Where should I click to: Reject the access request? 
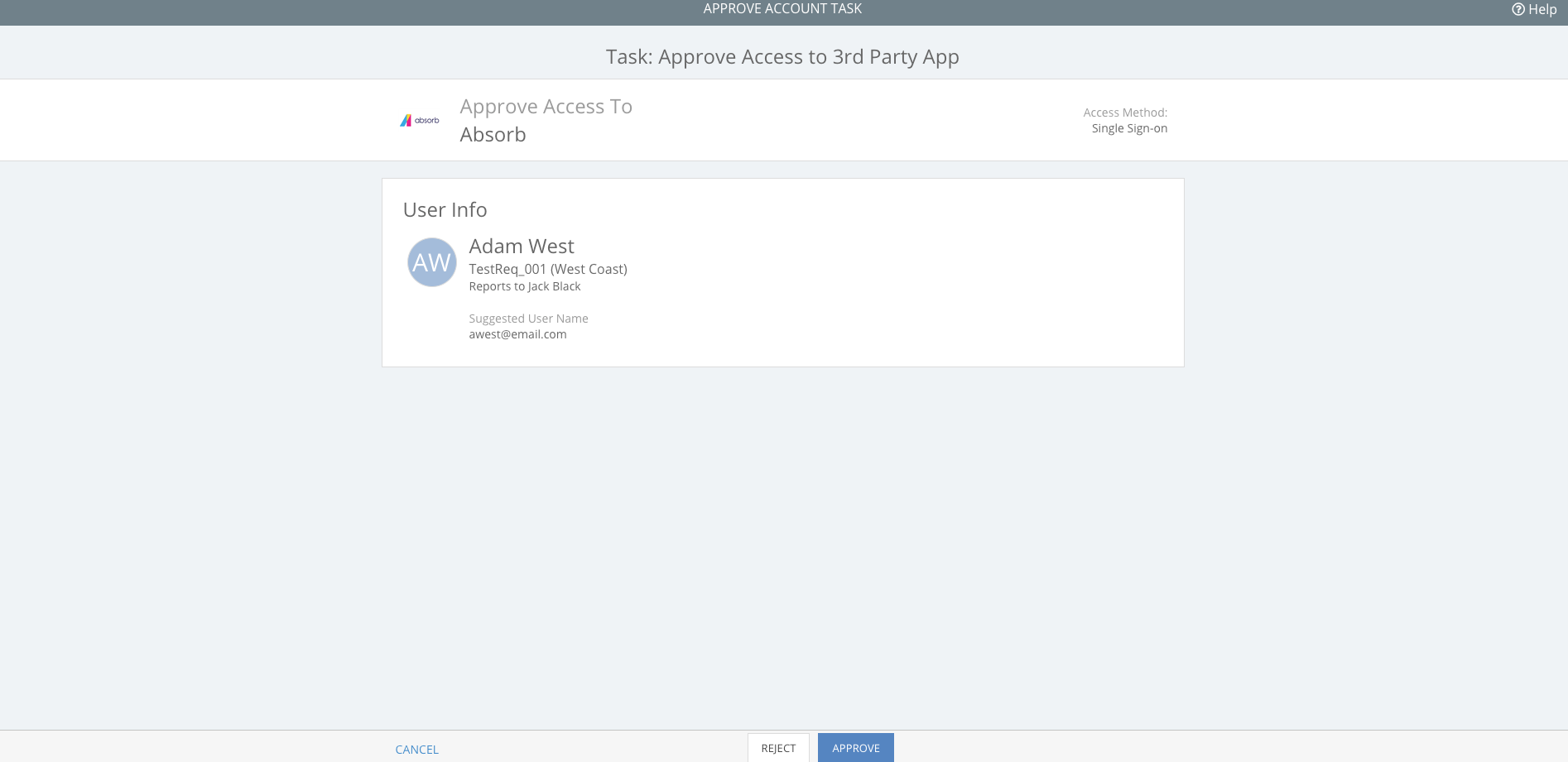[778, 748]
